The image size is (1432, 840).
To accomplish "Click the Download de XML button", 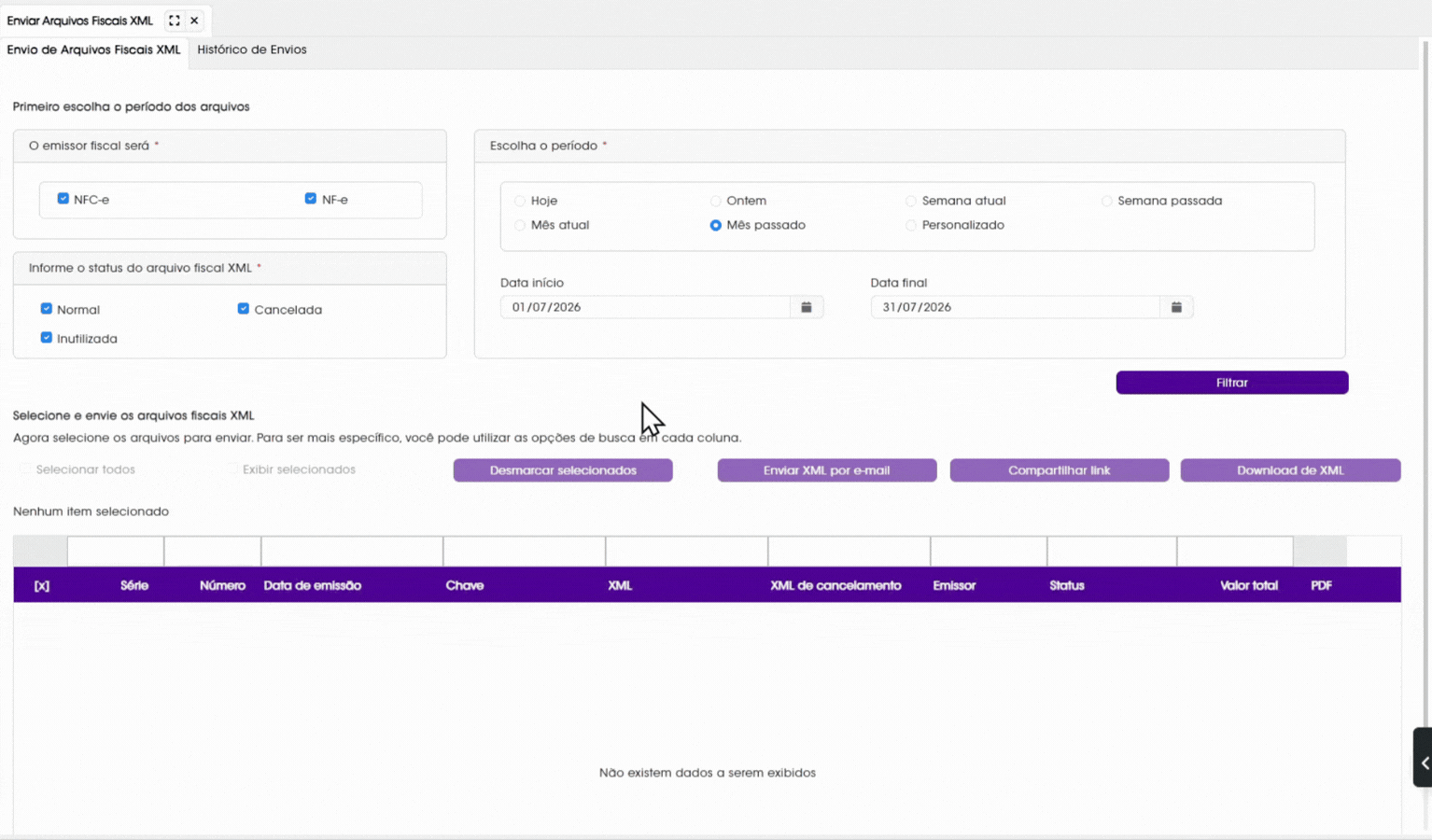I will tap(1290, 470).
